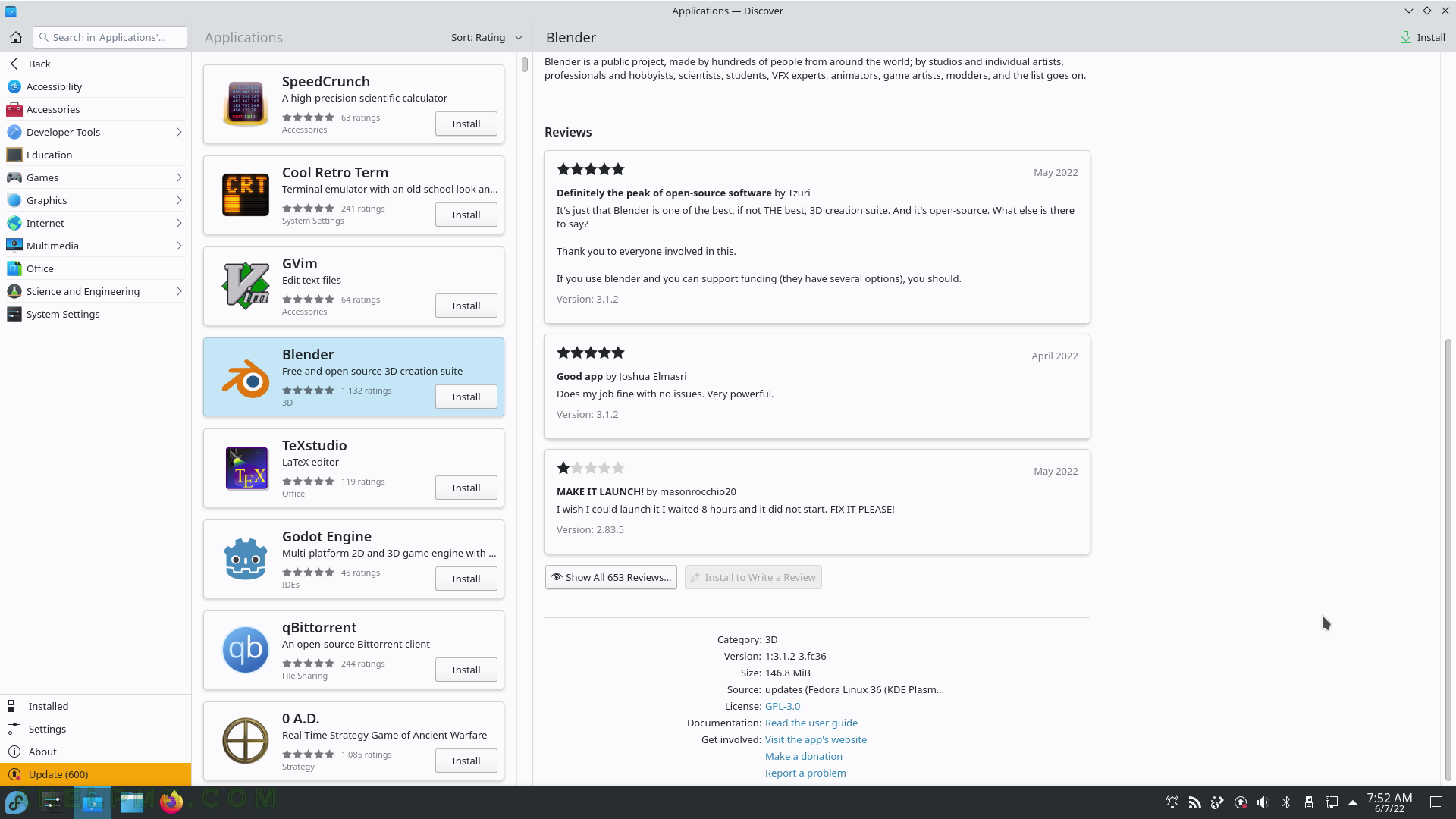Install 0 A.D. strategy game

pos(466,761)
